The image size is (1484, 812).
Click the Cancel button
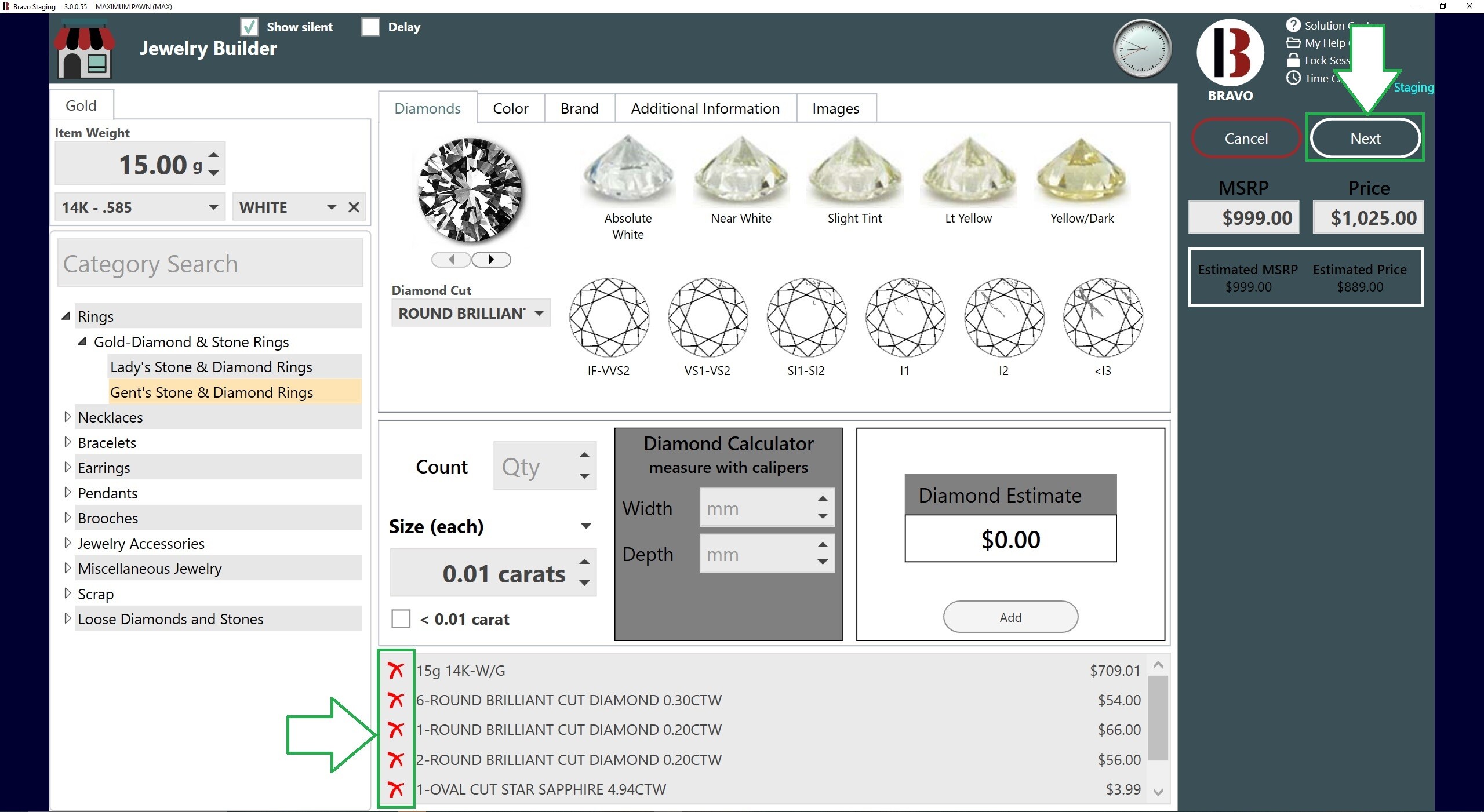point(1246,139)
